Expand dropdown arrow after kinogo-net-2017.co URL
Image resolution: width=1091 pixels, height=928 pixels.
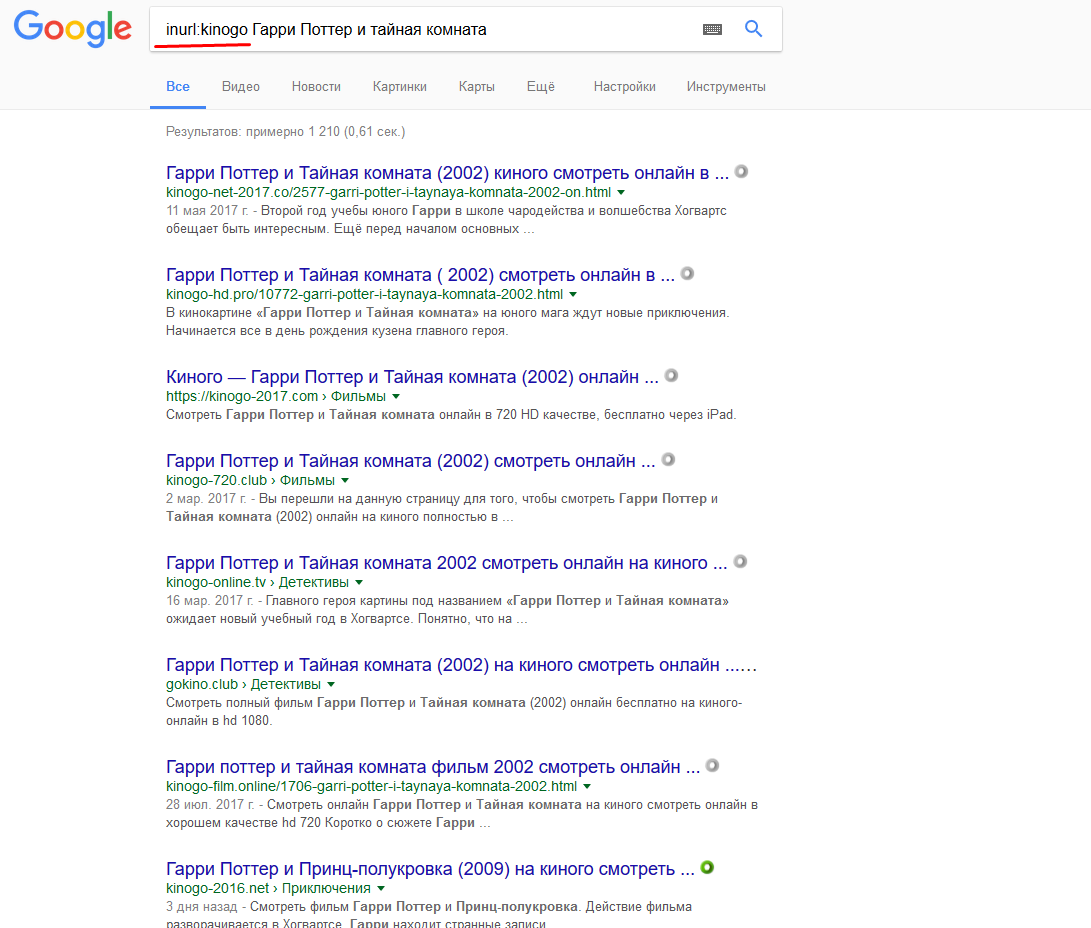tap(621, 193)
